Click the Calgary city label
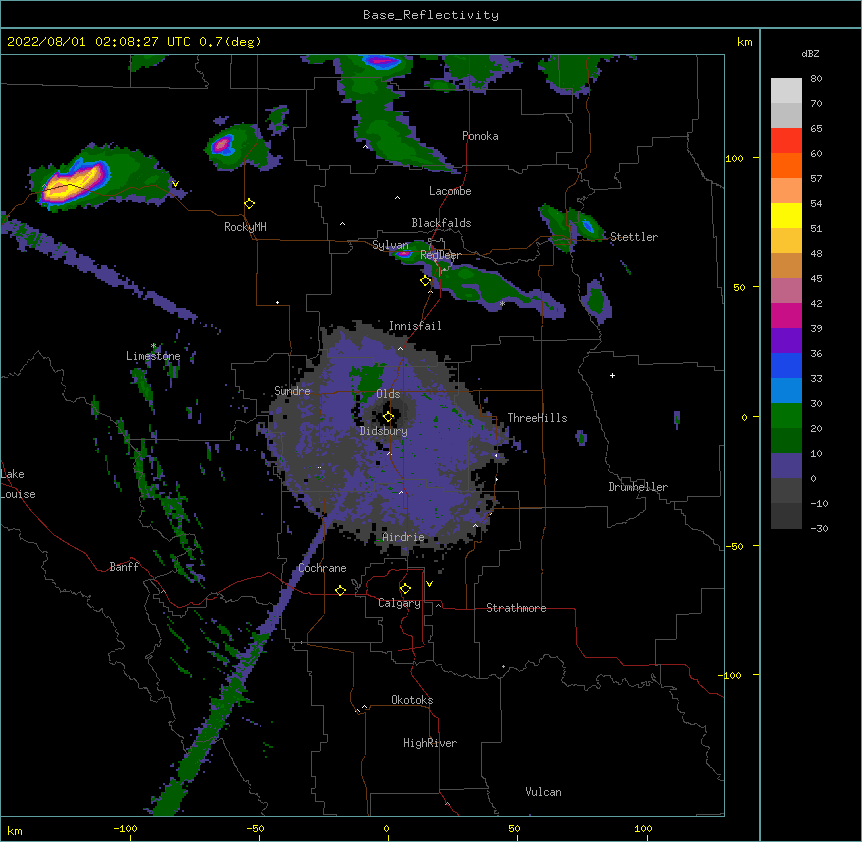The image size is (862, 842). [399, 603]
